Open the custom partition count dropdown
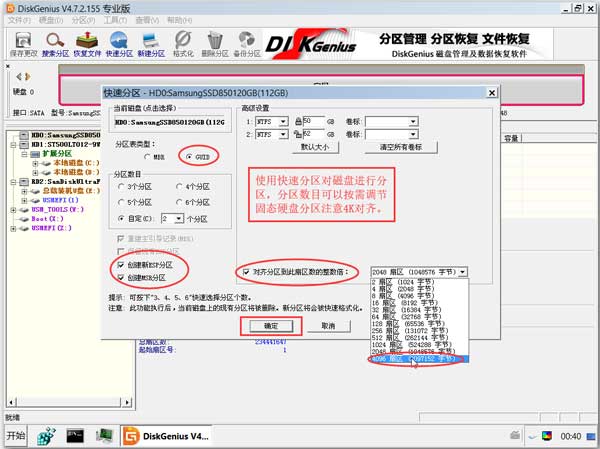 click(179, 219)
